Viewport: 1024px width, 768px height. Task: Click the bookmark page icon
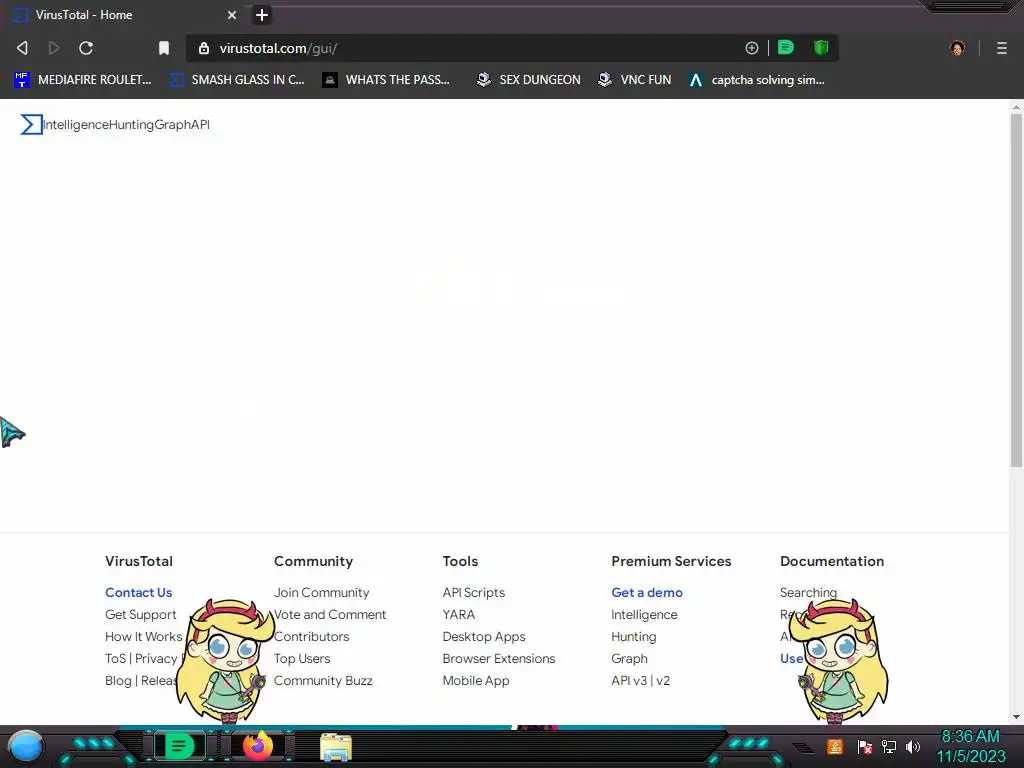point(164,48)
